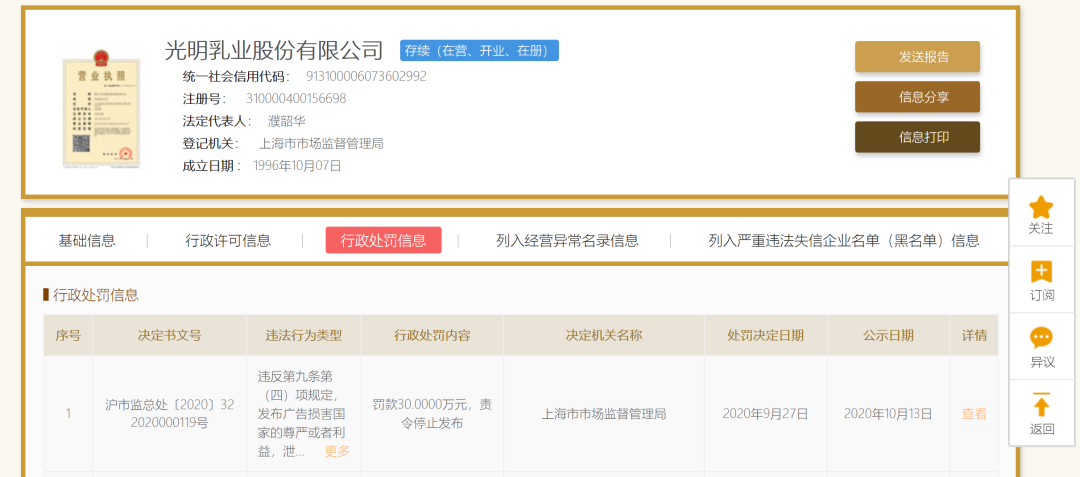Screen dimensions: 1080x477
Task: Select the table cell 上海市市场监督管理局 in row 1
Action: [604, 414]
